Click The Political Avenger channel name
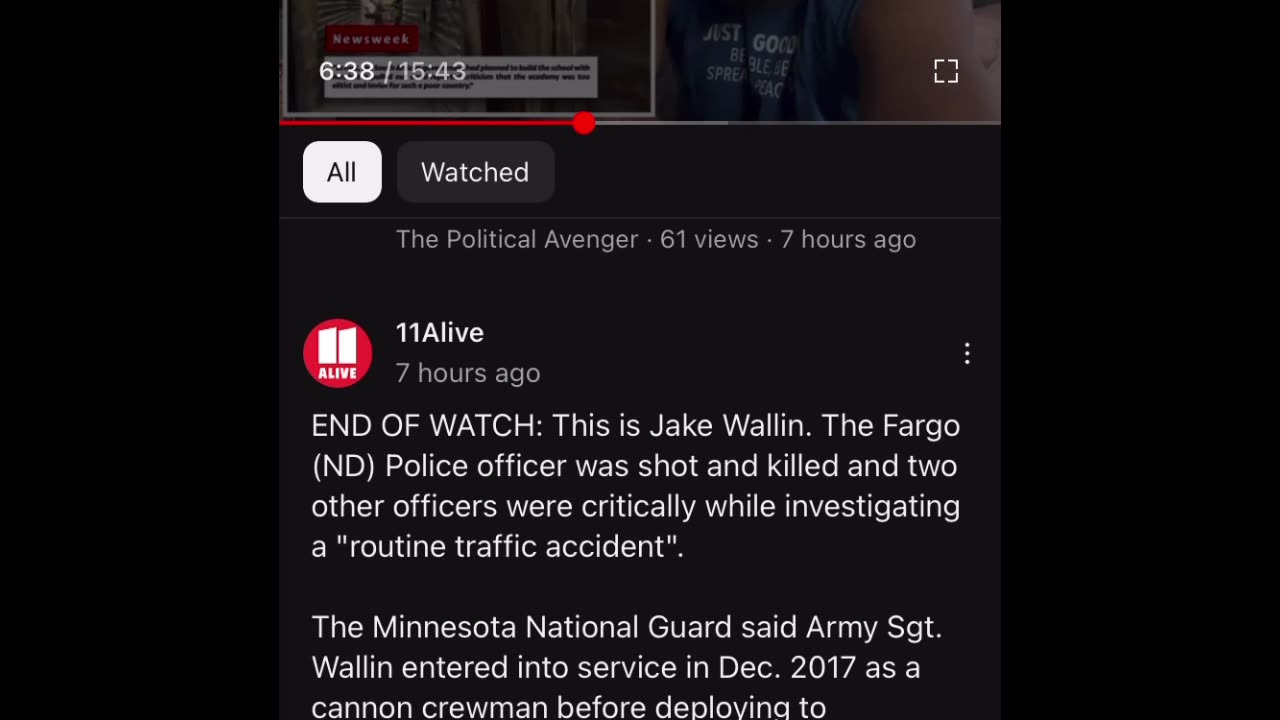The height and width of the screenshot is (720, 1280). (x=516, y=239)
